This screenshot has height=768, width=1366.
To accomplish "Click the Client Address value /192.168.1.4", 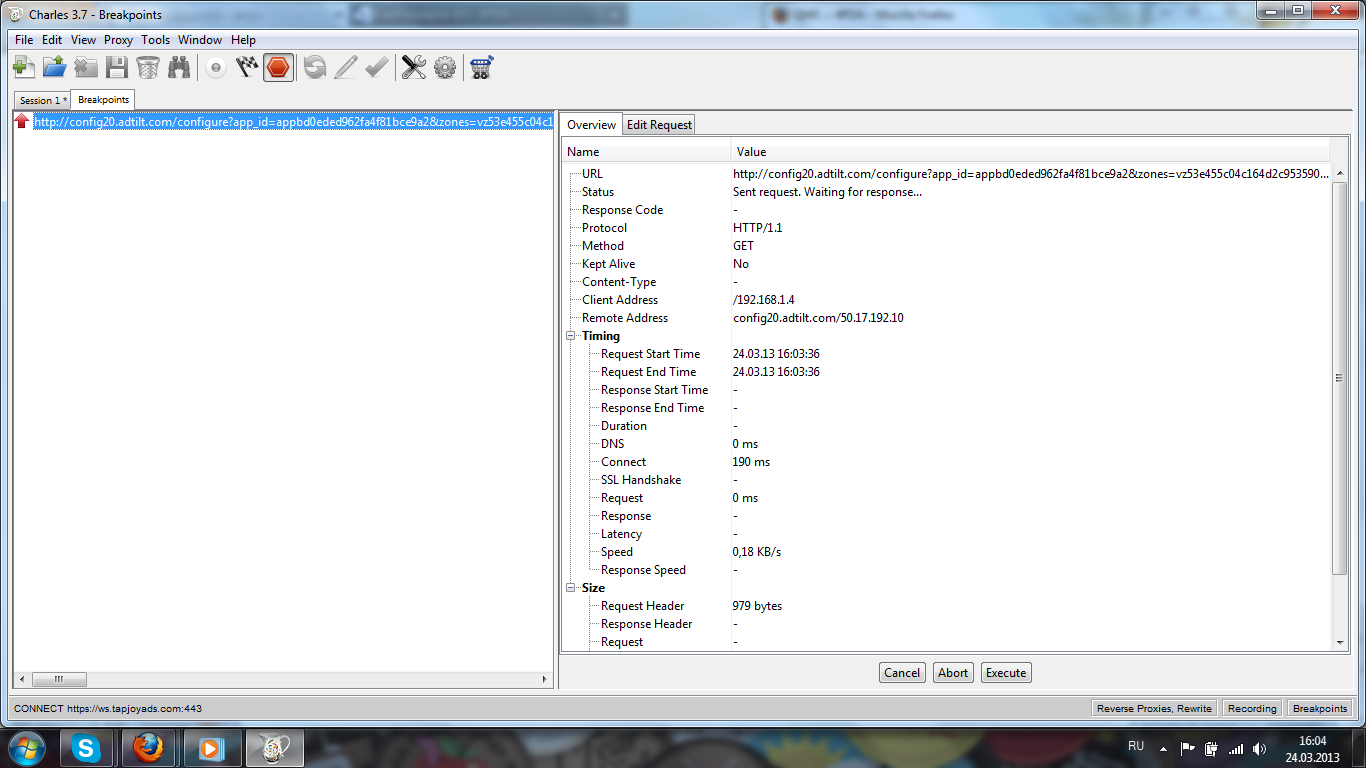I will 763,300.
